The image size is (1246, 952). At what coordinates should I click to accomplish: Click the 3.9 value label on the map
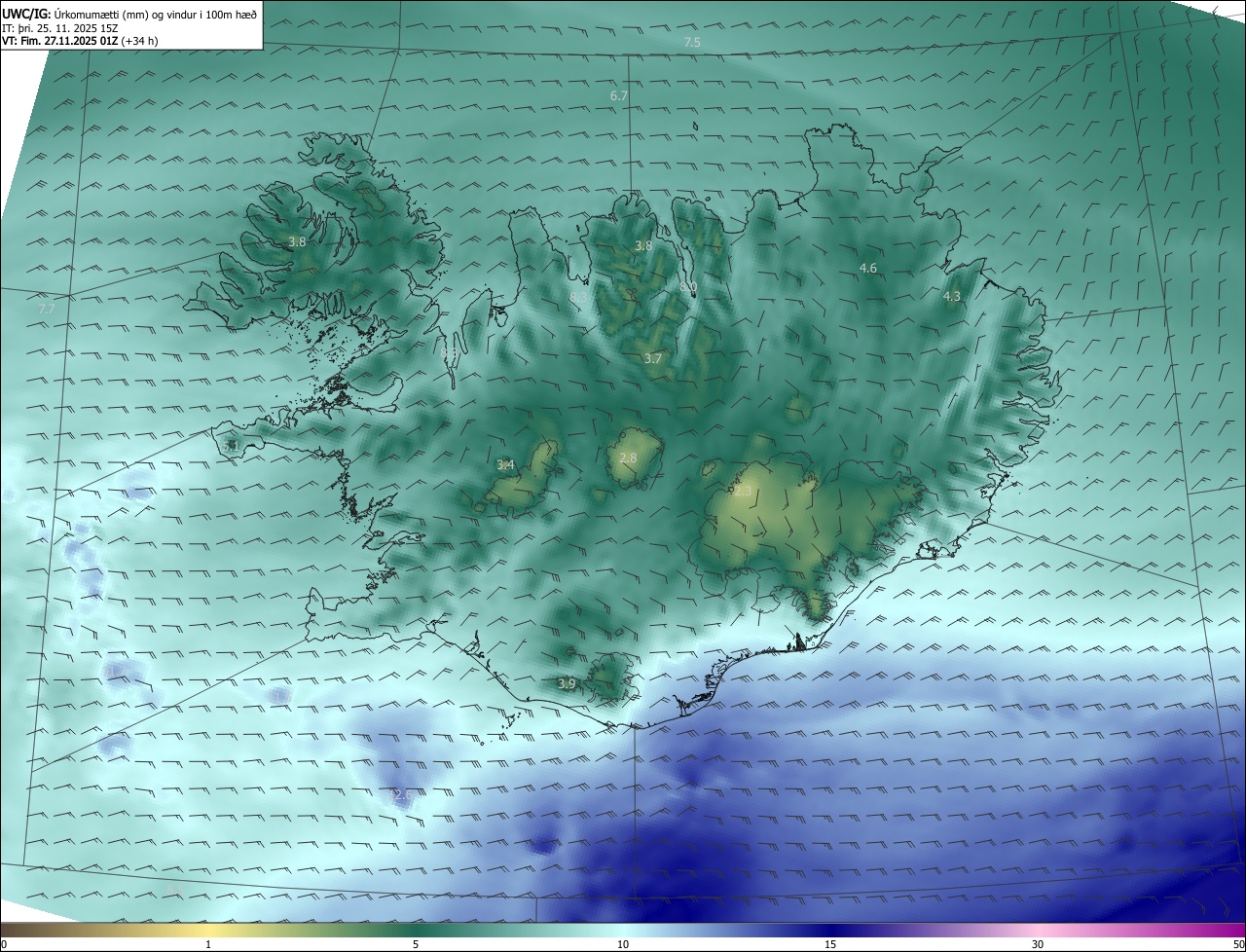[567, 684]
